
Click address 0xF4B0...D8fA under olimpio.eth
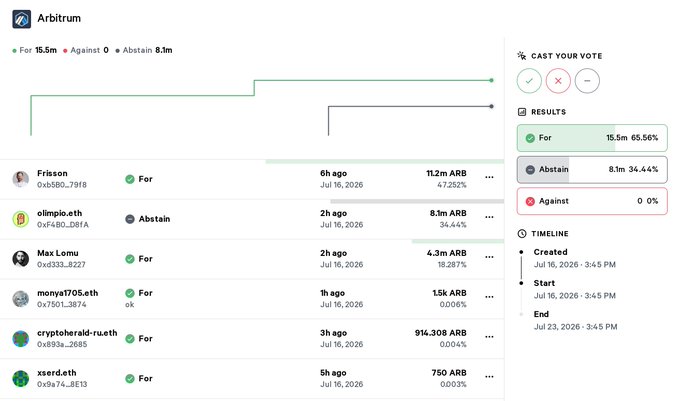point(63,225)
